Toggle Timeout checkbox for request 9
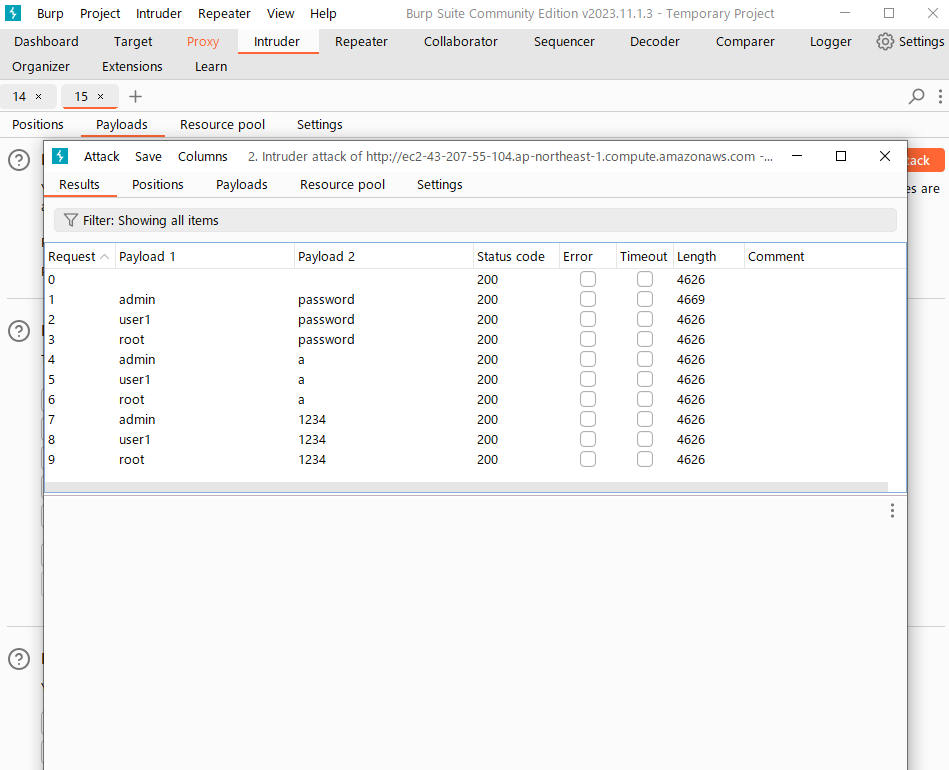 click(645, 459)
